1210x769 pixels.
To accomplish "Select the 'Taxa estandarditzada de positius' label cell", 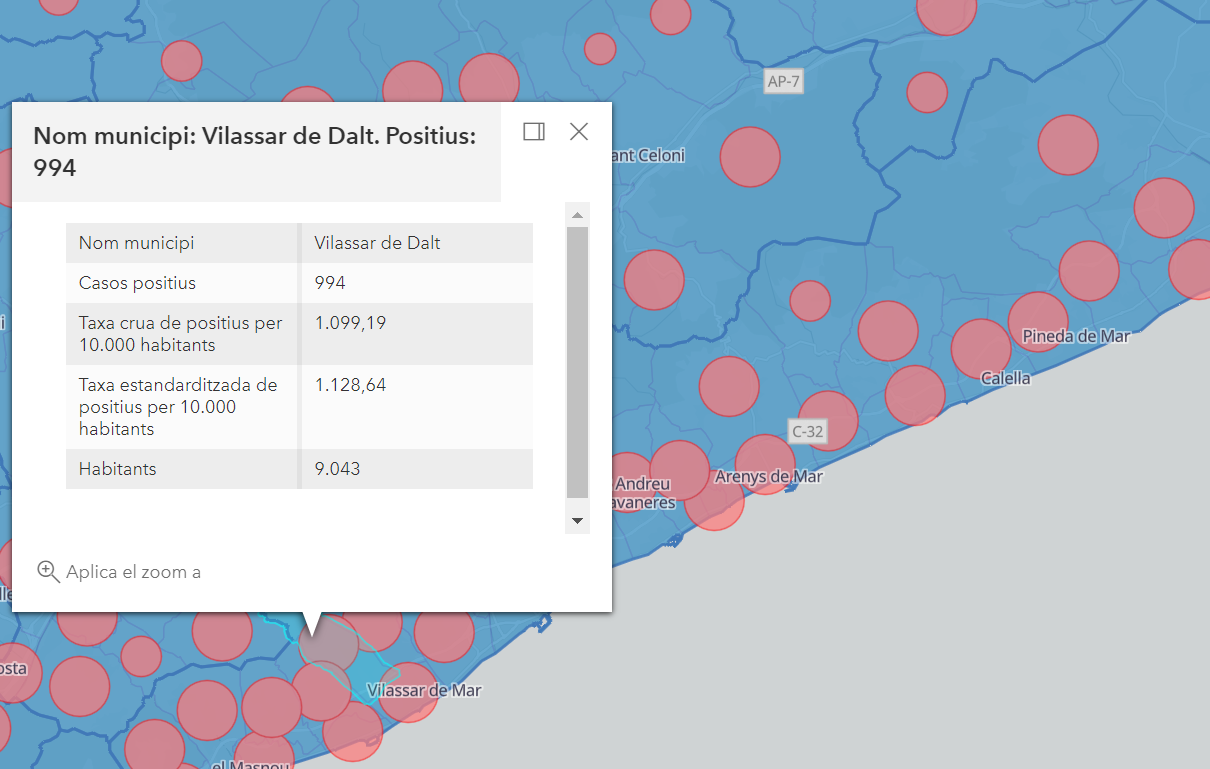I will coord(182,407).
